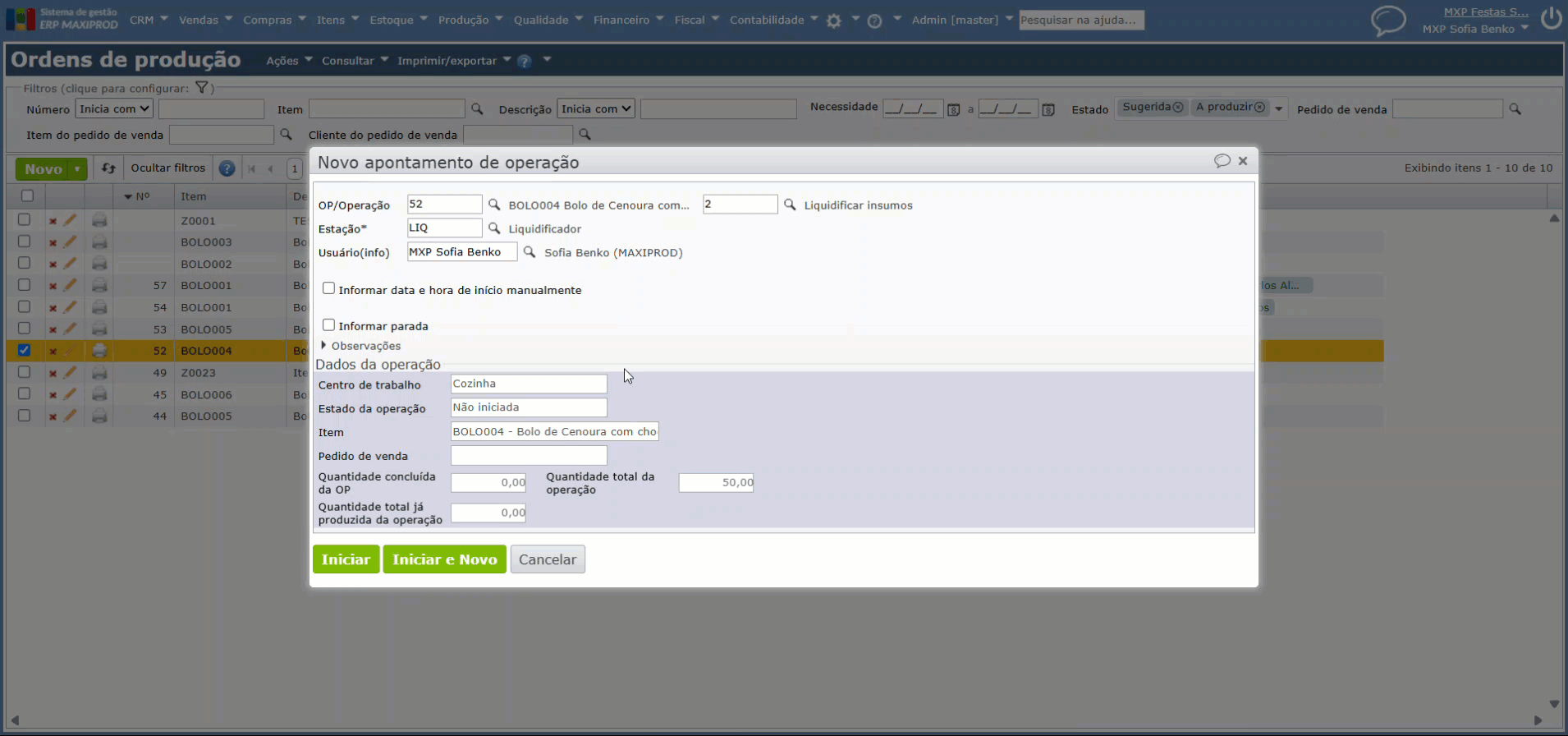Open the user lookup beside MXP Sofia Benko
The width and height of the screenshot is (1568, 736).
pos(530,252)
